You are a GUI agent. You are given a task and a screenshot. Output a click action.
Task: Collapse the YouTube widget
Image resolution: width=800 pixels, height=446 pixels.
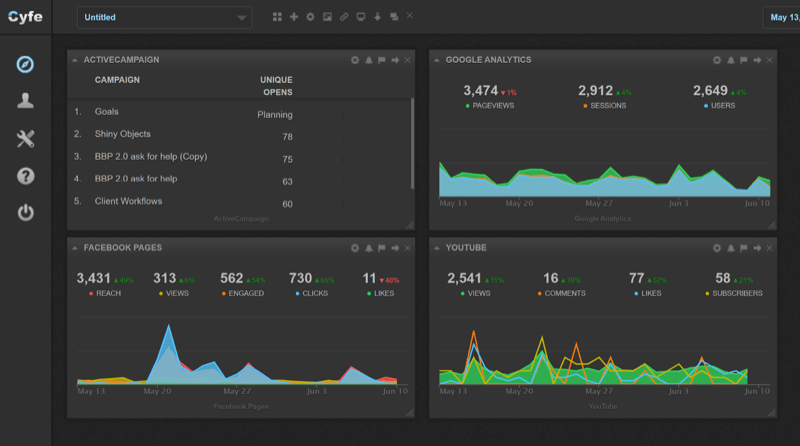click(437, 248)
